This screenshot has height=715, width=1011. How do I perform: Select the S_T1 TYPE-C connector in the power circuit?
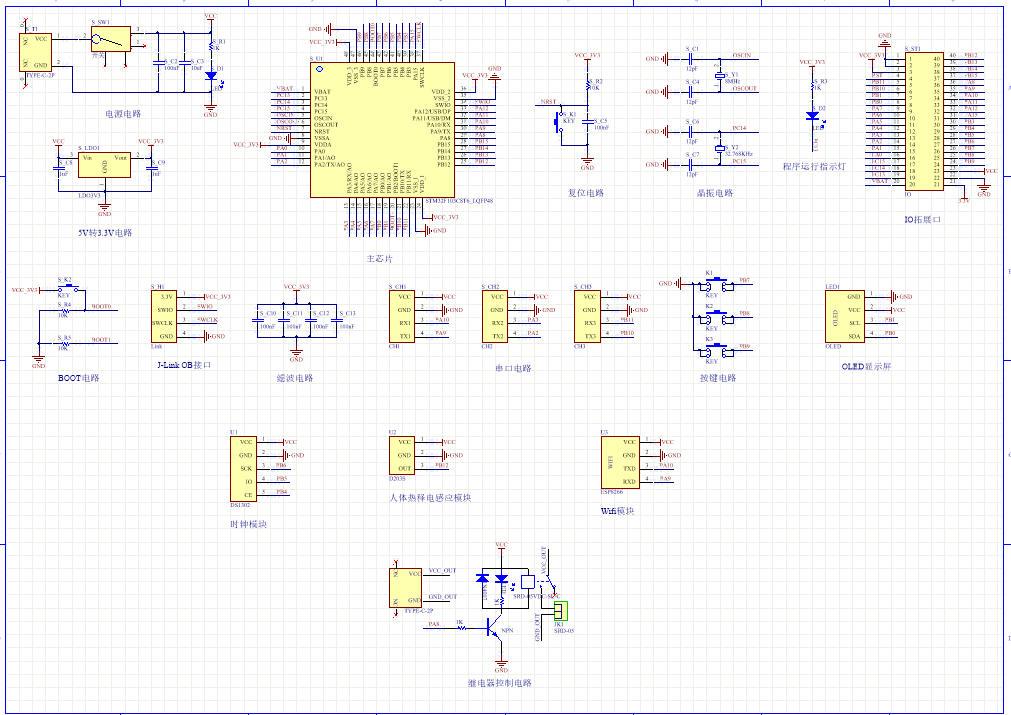pyautogui.click(x=35, y=52)
